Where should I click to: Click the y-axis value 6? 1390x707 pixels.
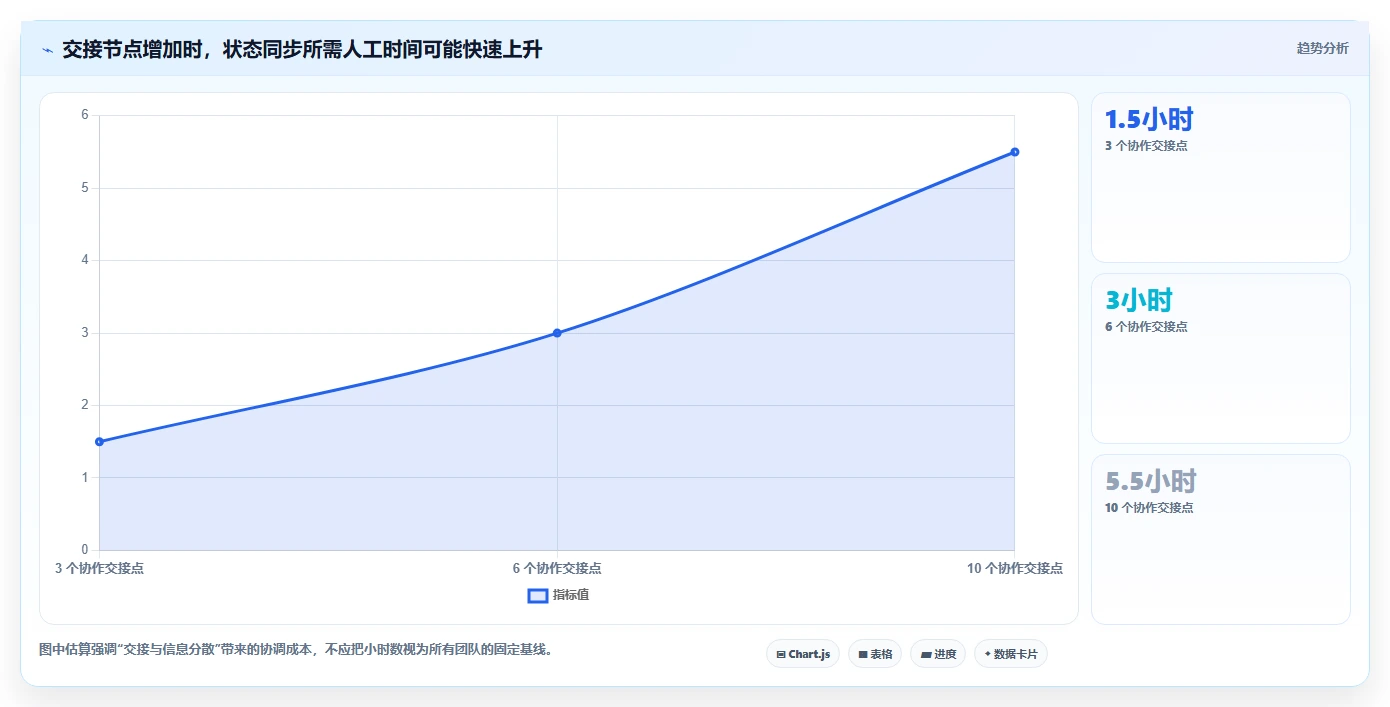pyautogui.click(x=85, y=115)
